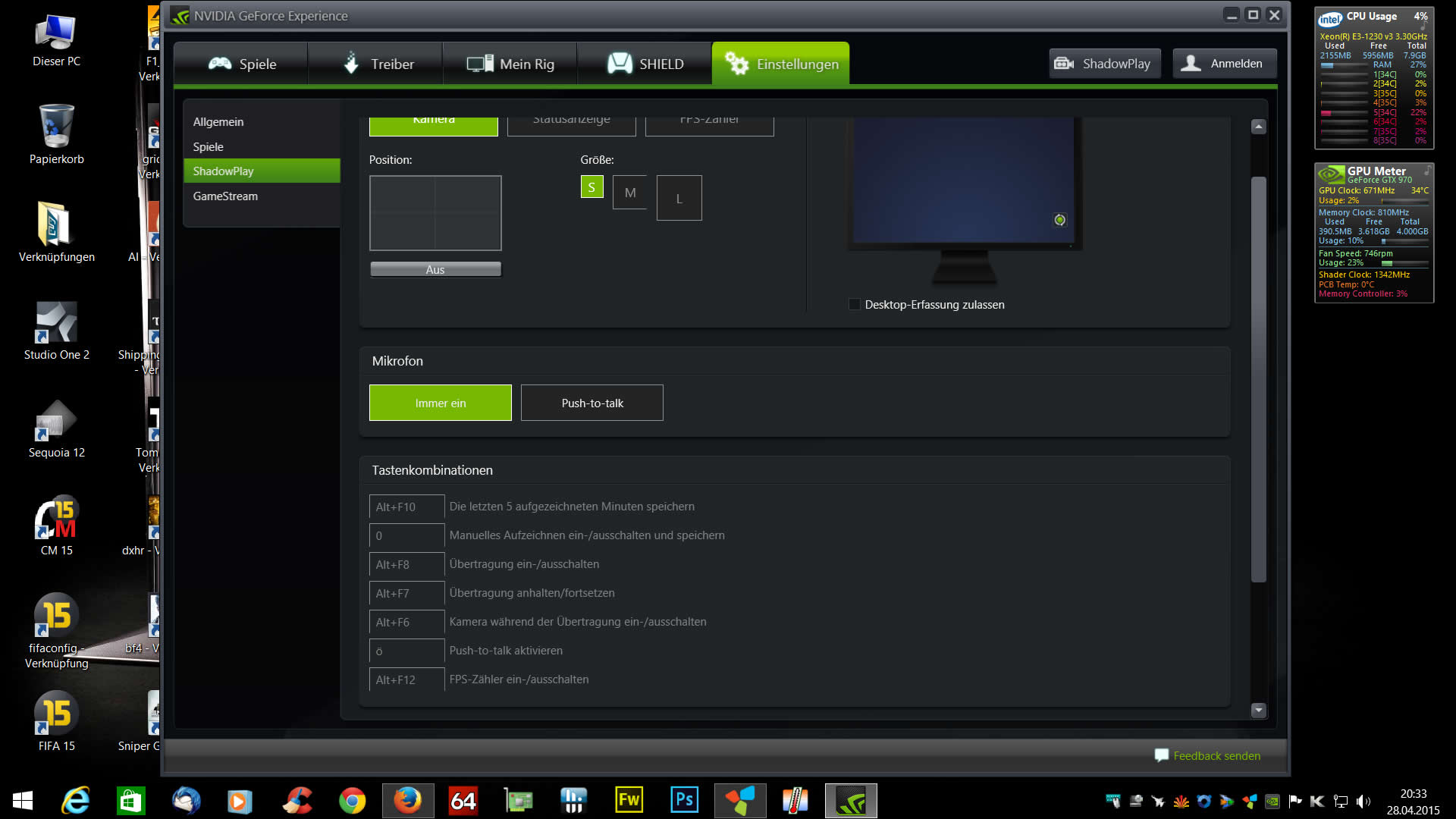Switch to Firefox in the taskbar

408,801
